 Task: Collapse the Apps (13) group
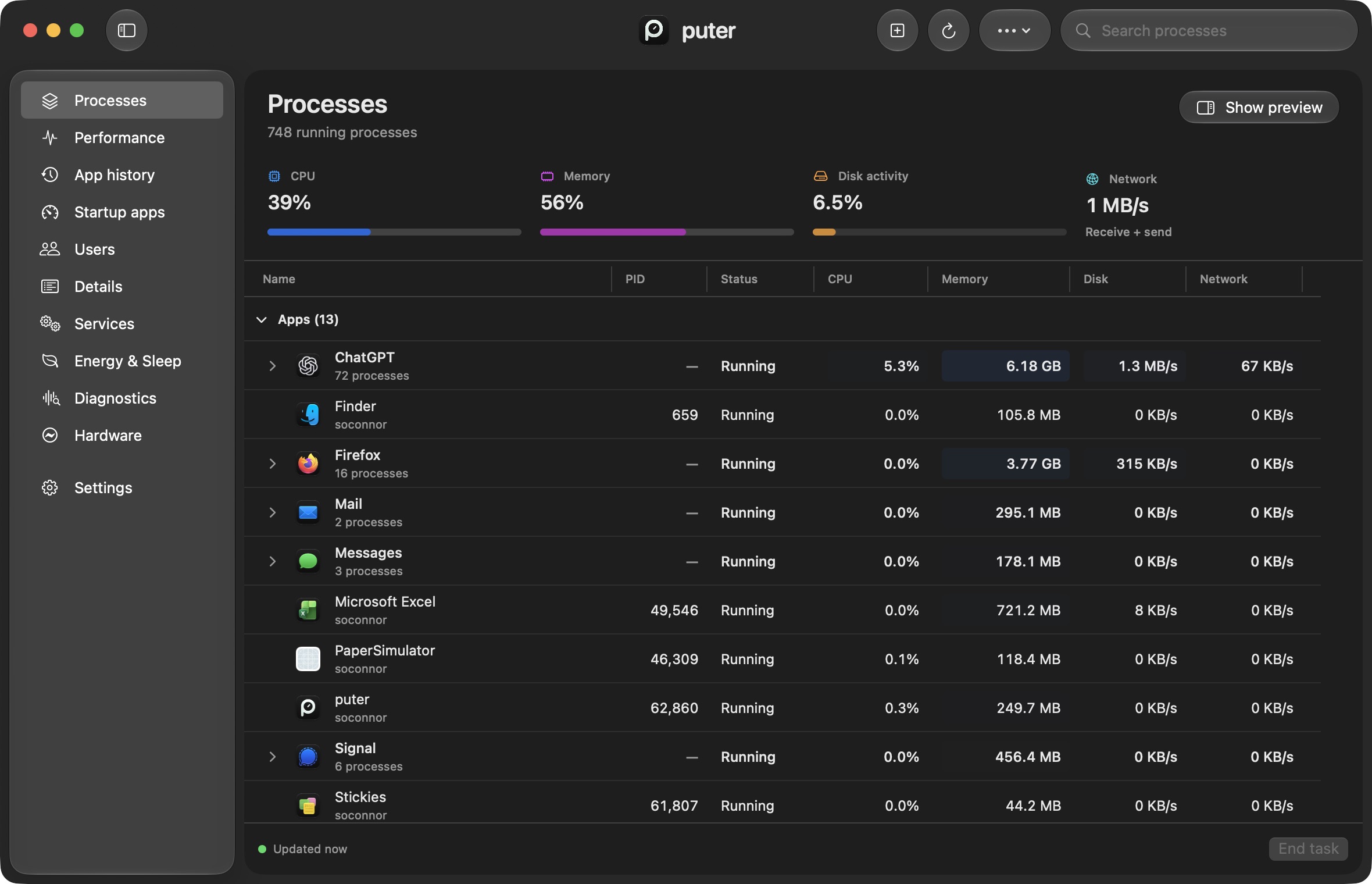pos(262,320)
